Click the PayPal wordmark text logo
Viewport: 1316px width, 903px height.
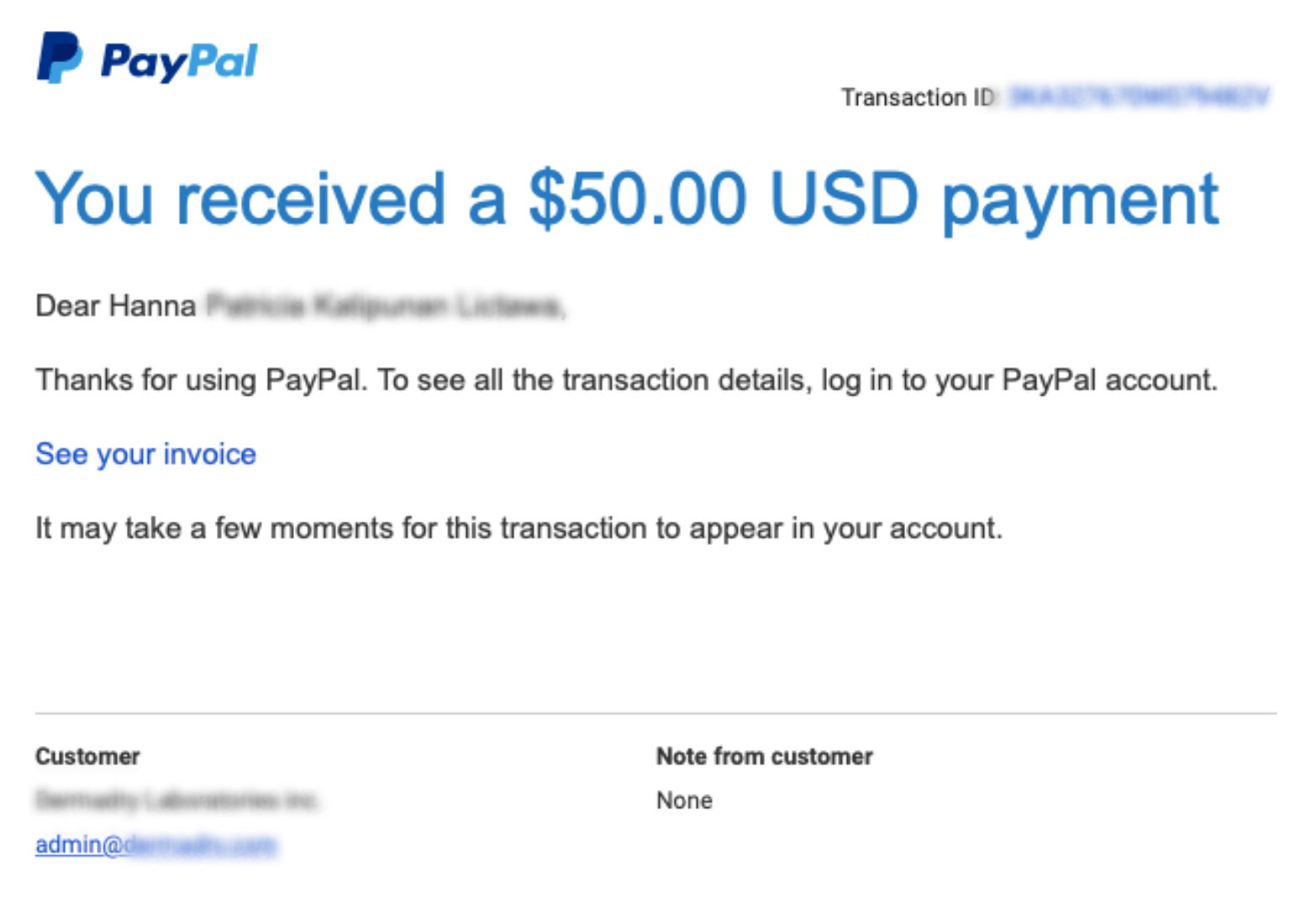coord(178,61)
